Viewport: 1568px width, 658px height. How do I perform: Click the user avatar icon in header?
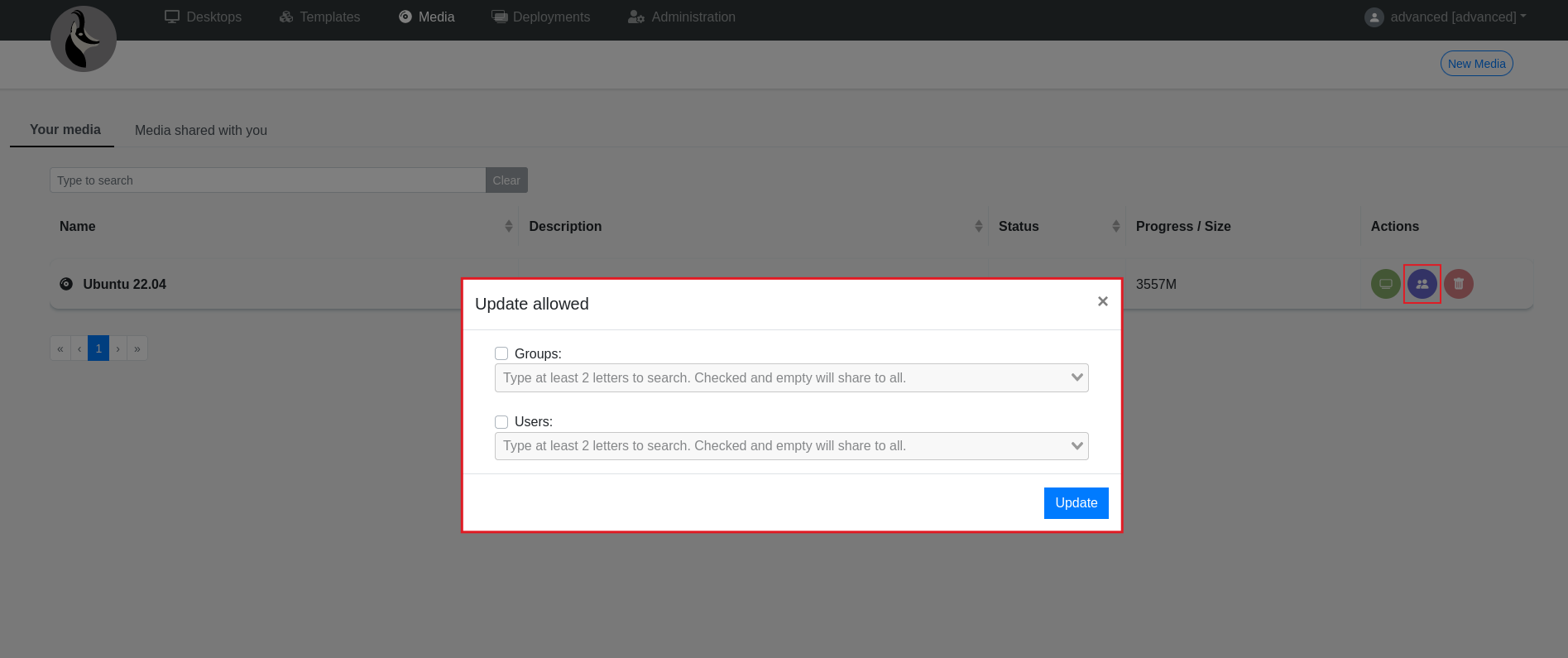(x=1374, y=17)
